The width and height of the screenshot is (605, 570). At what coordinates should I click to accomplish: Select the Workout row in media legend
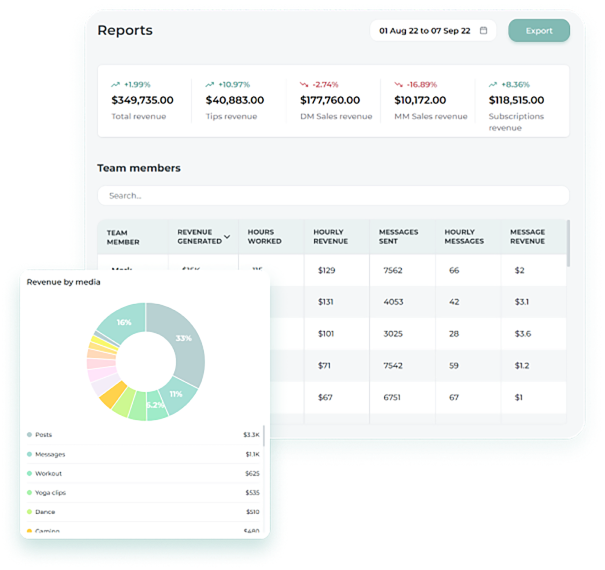point(140,473)
